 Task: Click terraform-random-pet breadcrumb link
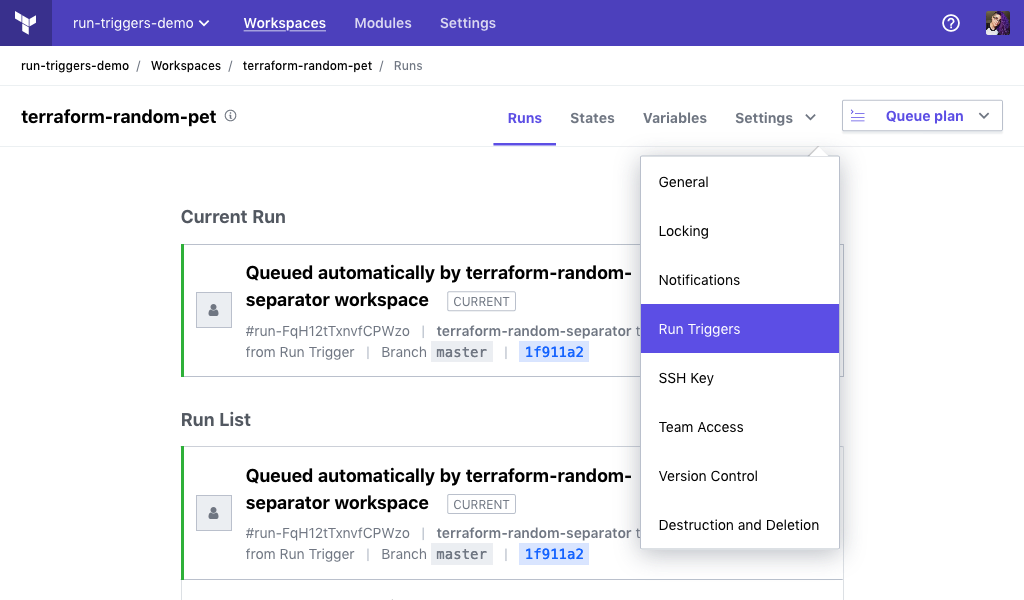pos(307,66)
